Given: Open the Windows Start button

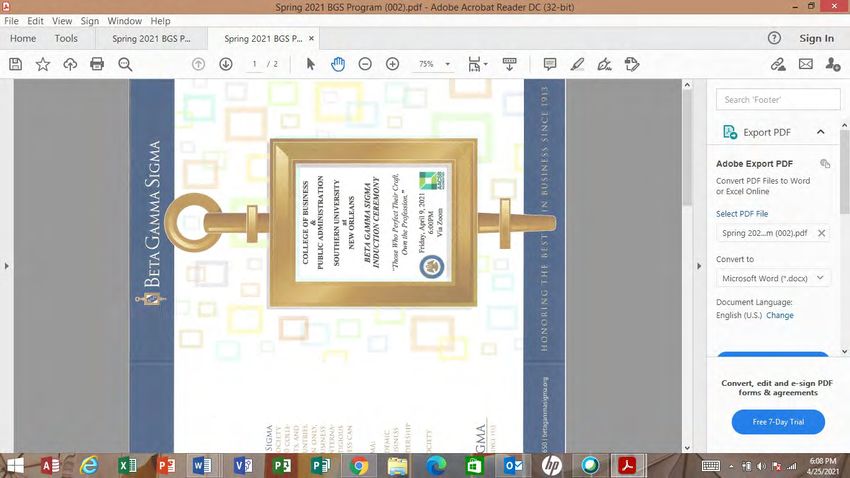Looking at the screenshot, I should pos(15,466).
